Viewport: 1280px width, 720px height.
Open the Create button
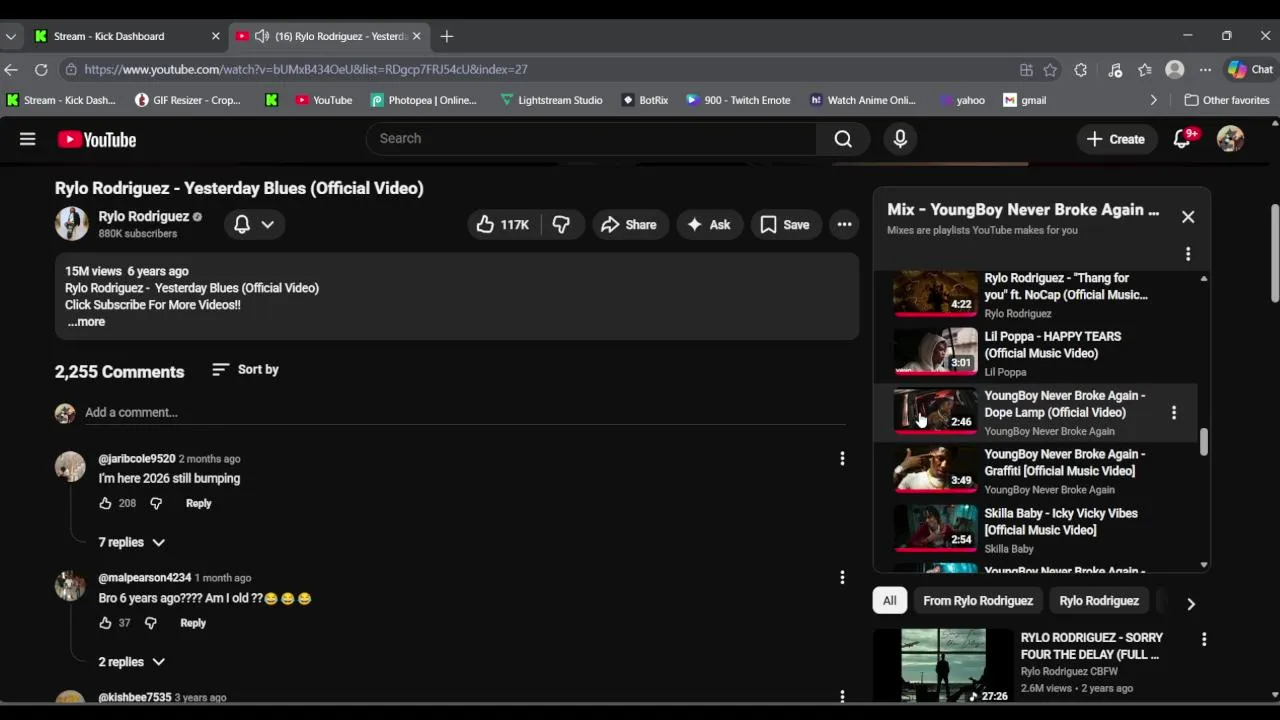1116,139
